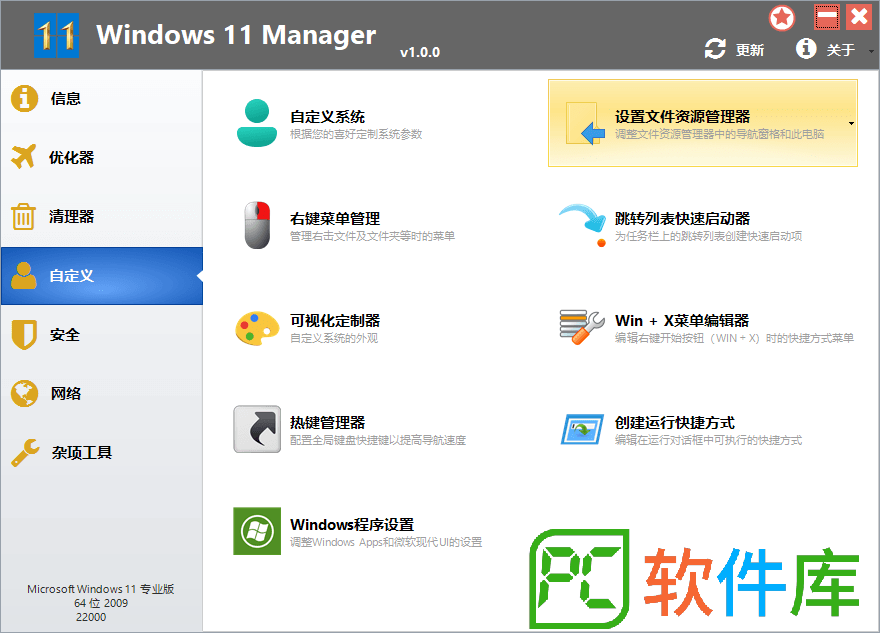
Task: Open the 关于 about button
Action: pos(826,49)
